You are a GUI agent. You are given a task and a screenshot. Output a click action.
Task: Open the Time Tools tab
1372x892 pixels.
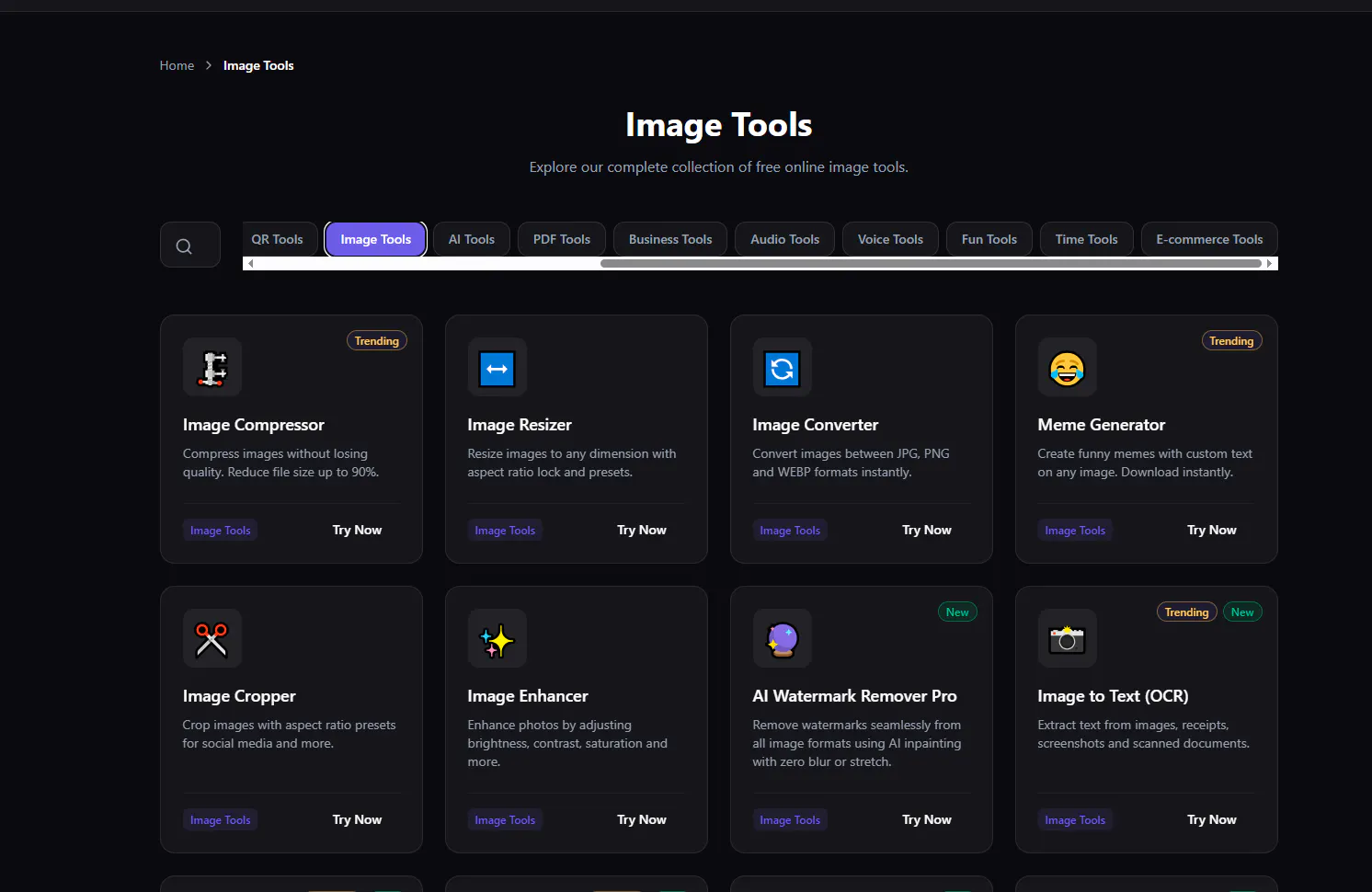tap(1087, 239)
